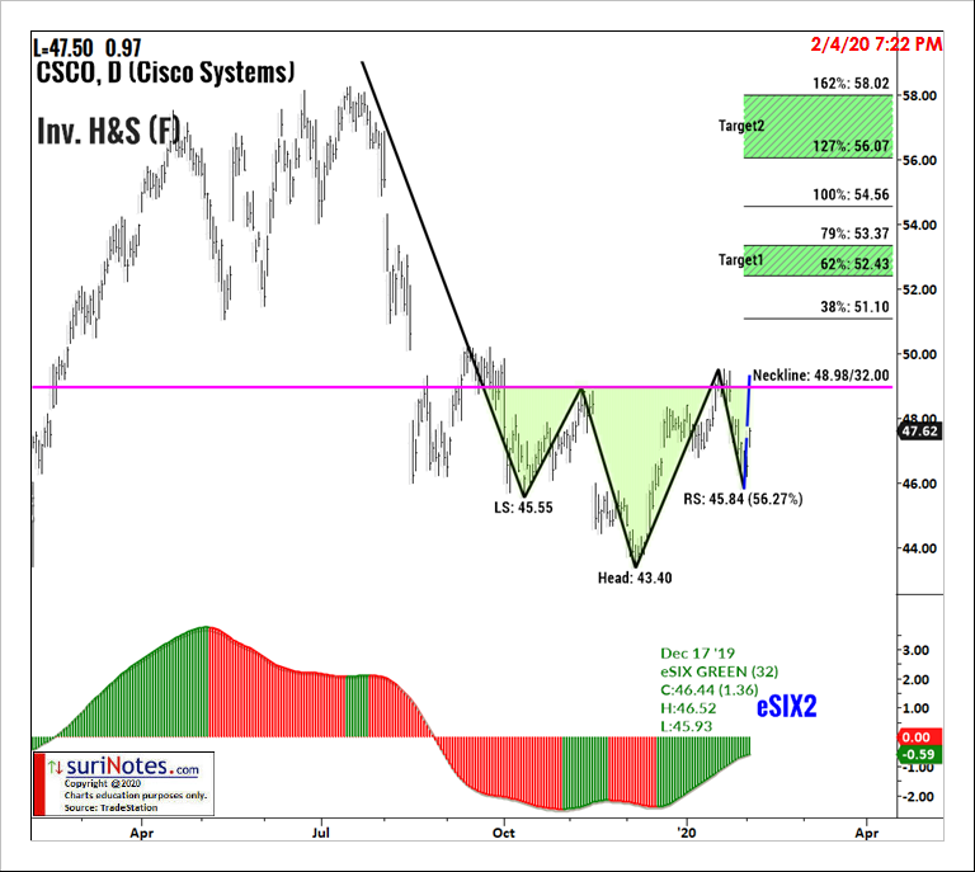The height and width of the screenshot is (872, 975).
Task: Select the Inv. H&S (F) pattern label
Action: pos(108,132)
